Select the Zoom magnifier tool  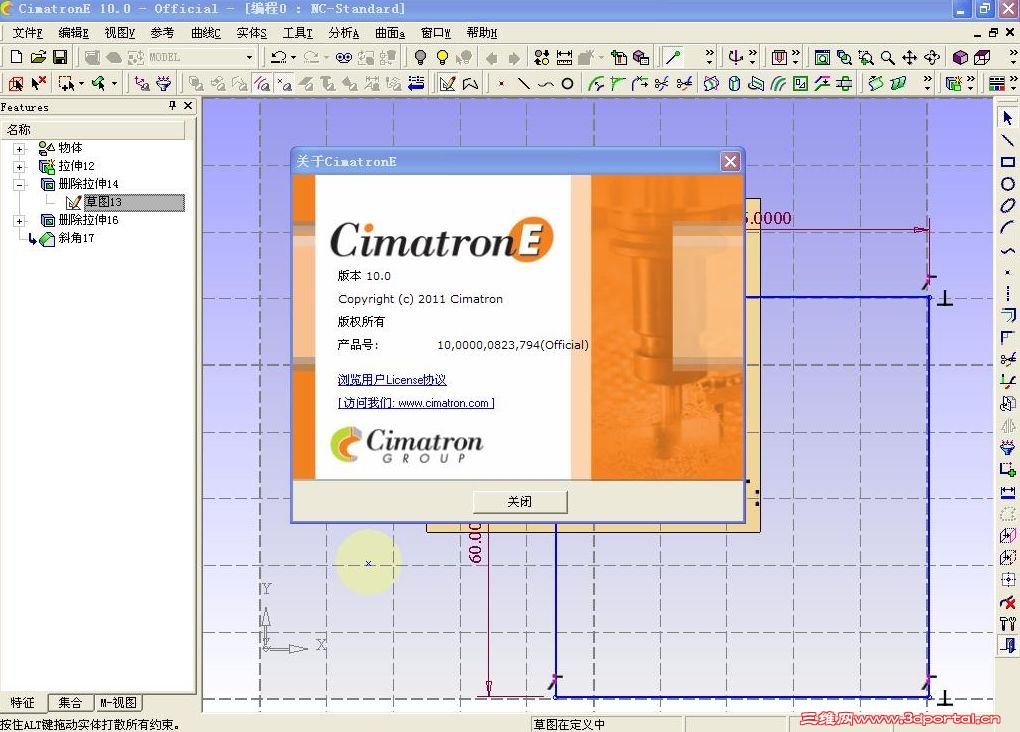pos(887,58)
